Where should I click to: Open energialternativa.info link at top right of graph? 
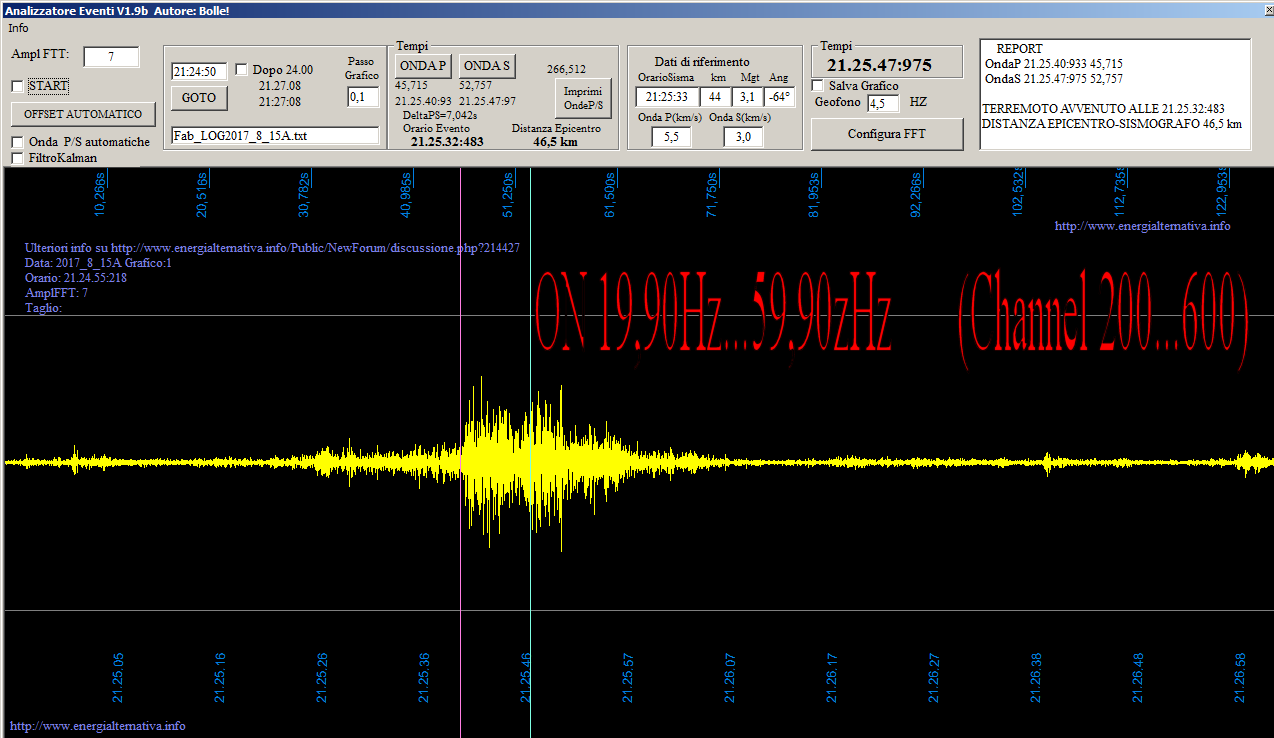click(1142, 226)
